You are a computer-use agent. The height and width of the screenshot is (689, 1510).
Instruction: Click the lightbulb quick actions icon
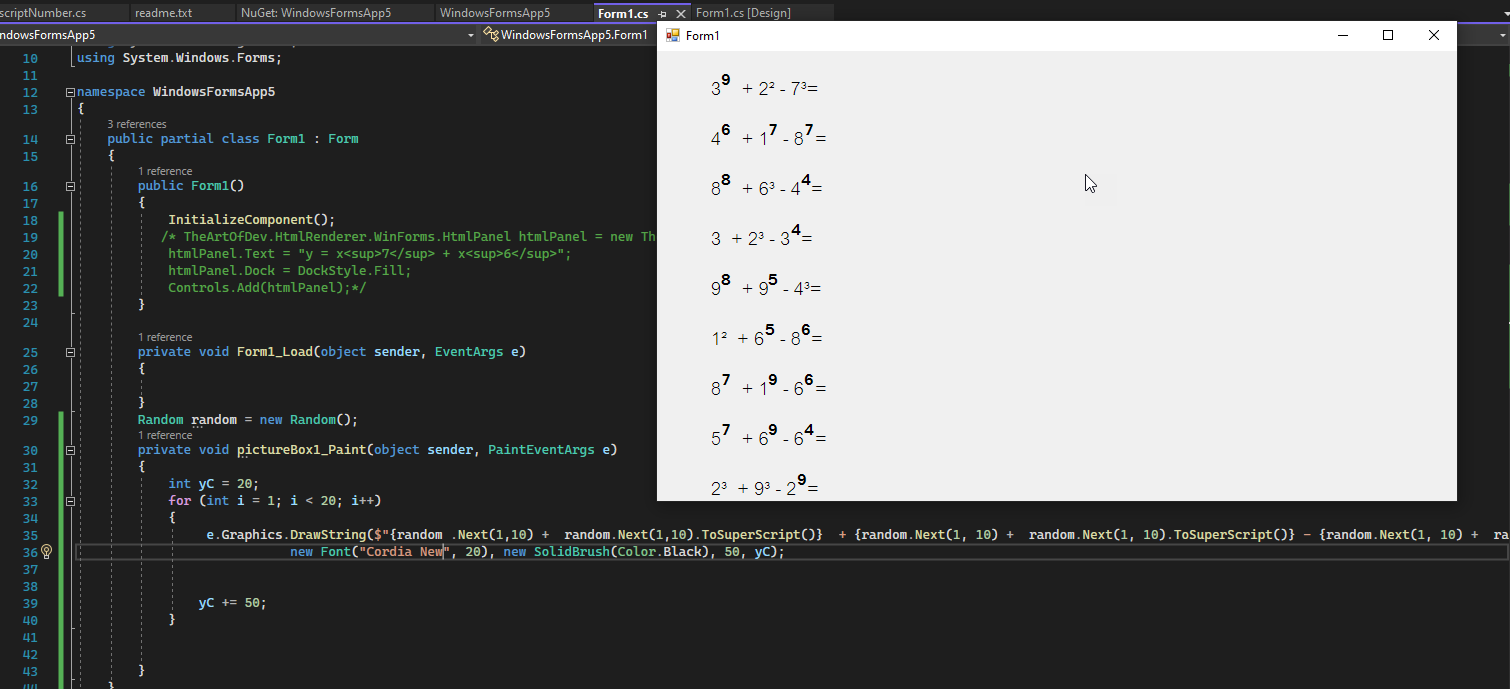pos(46,552)
